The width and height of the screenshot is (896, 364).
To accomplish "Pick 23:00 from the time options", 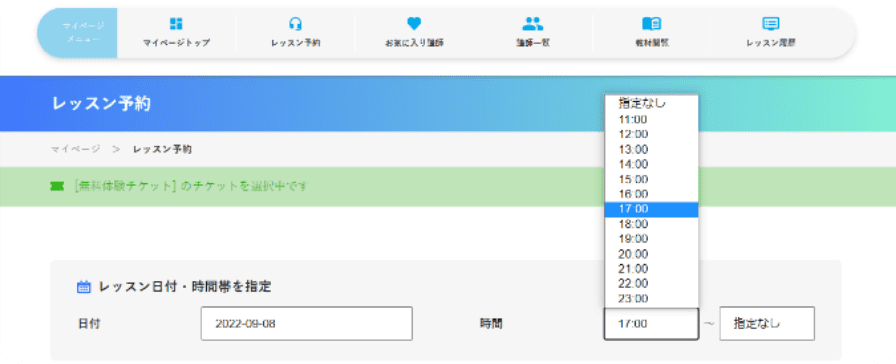I will pyautogui.click(x=651, y=298).
